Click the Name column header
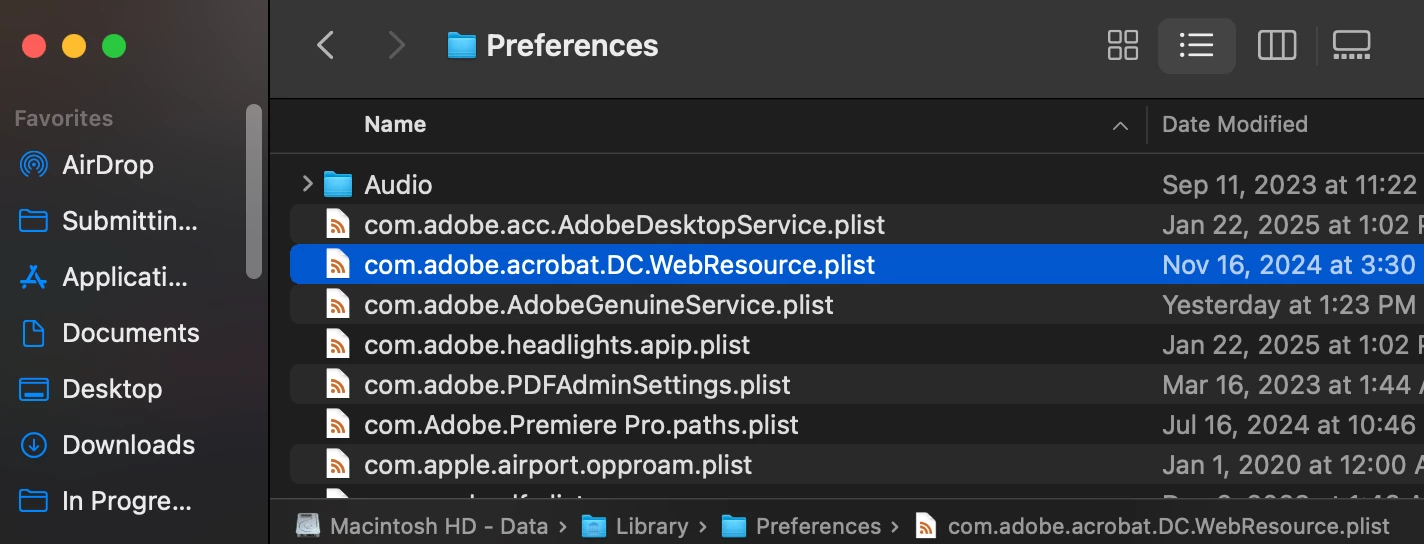Screen dimensions: 1424x544 pyautogui.click(x=395, y=125)
